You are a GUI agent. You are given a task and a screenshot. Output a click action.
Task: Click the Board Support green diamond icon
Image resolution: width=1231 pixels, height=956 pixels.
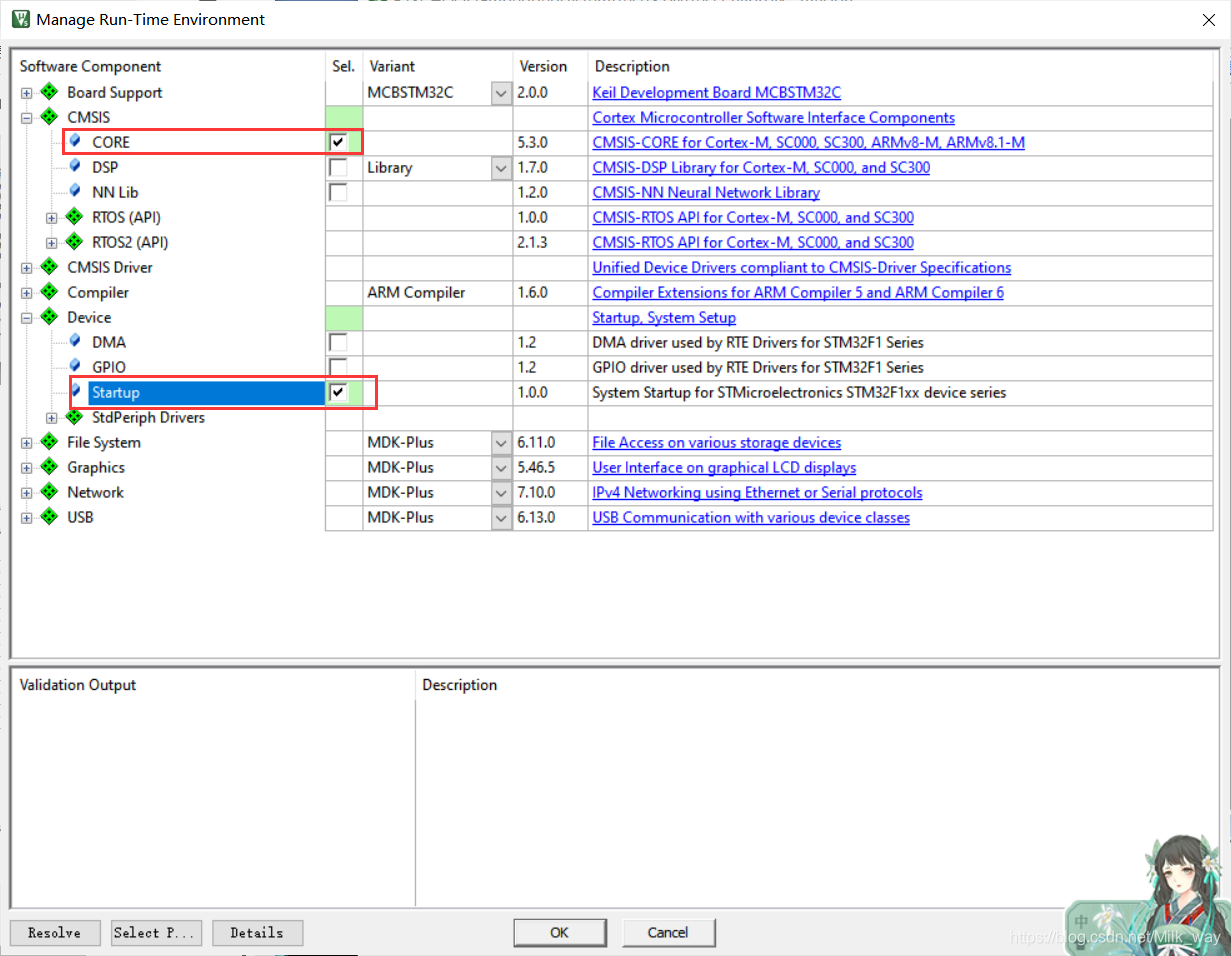click(49, 92)
